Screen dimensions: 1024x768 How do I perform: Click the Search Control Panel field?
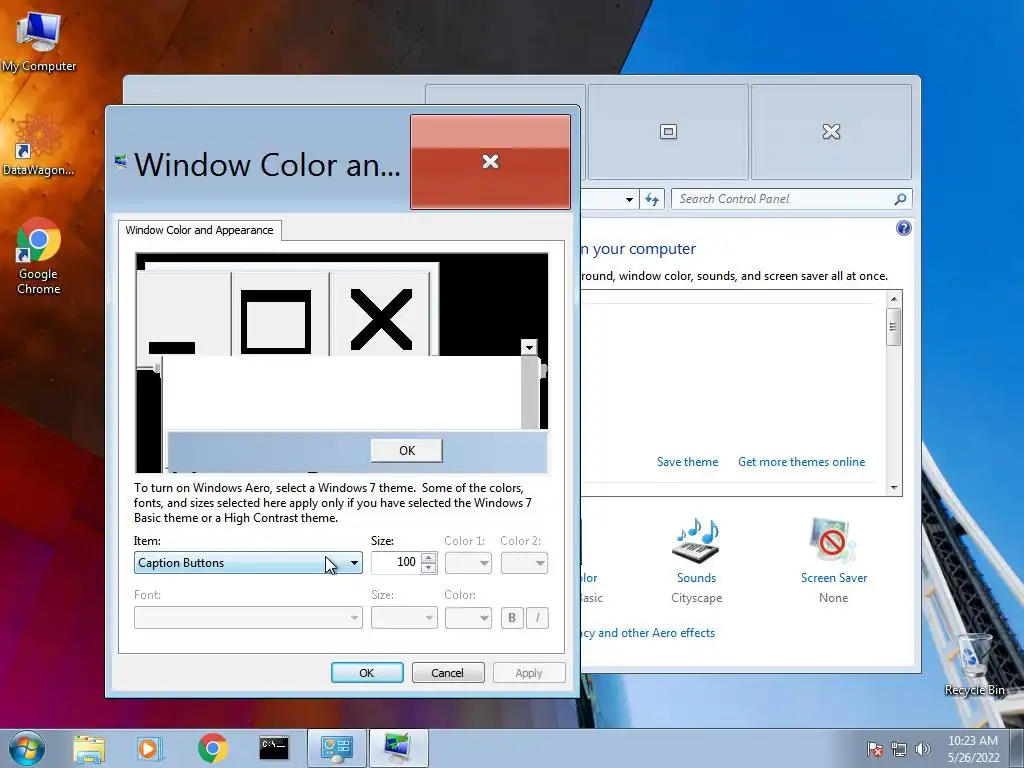[x=784, y=199]
